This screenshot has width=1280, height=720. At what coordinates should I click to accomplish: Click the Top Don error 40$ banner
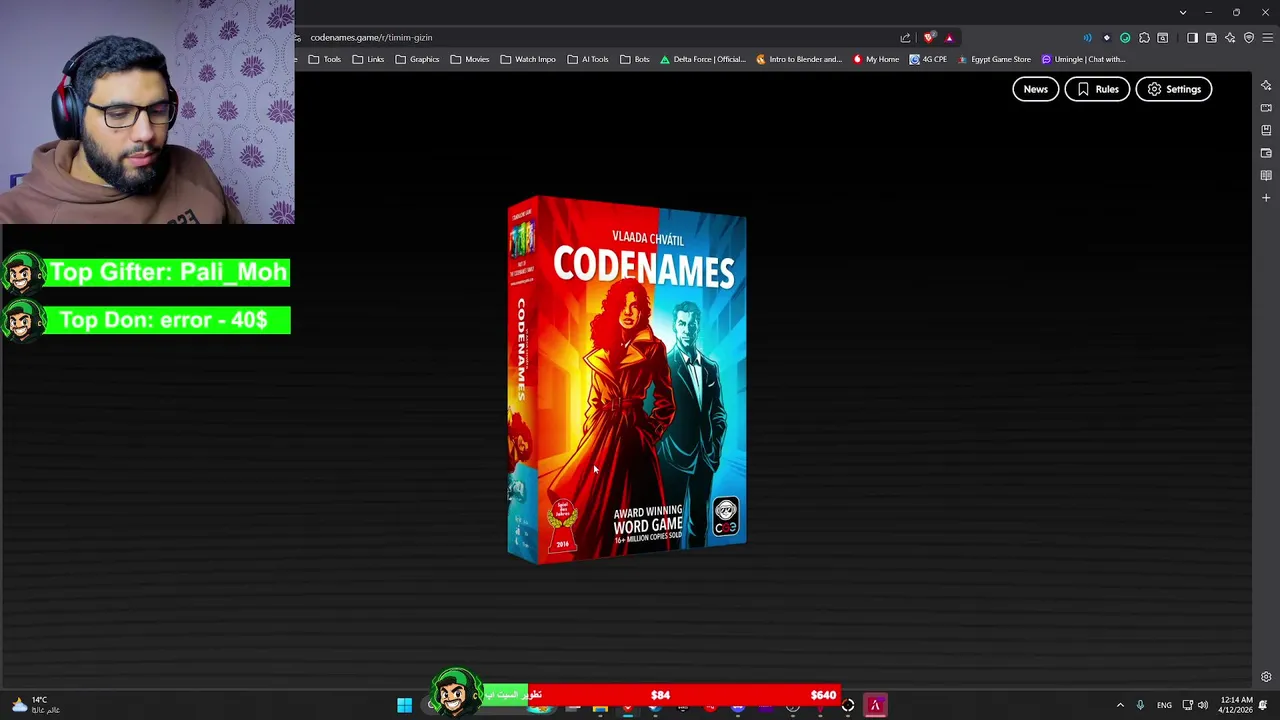pyautogui.click(x=146, y=320)
